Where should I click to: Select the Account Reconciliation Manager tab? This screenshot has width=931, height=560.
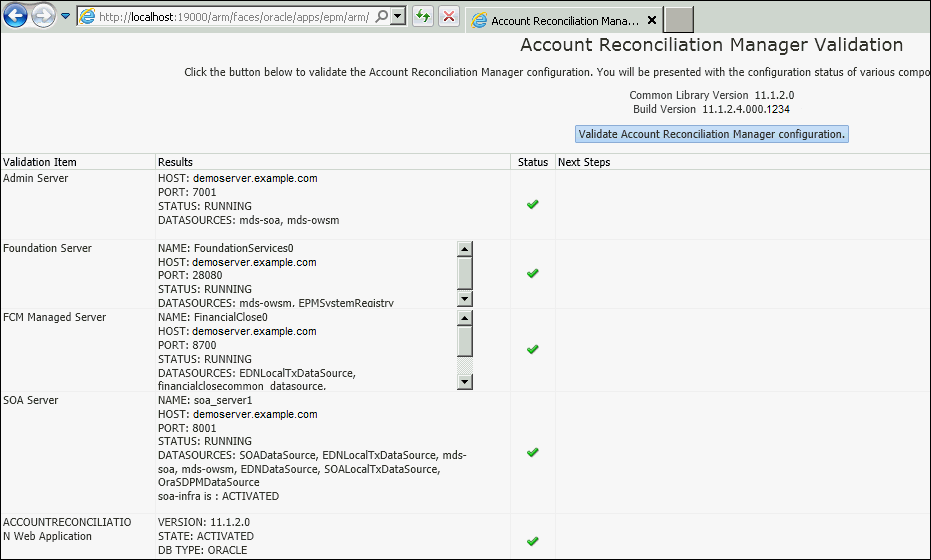click(564, 21)
